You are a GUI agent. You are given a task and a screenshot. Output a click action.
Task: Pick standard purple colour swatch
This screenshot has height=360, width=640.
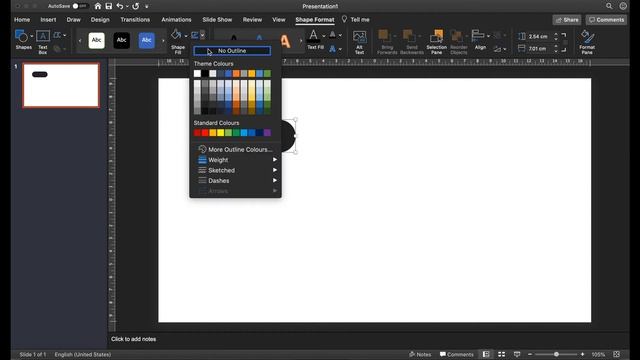(267, 133)
